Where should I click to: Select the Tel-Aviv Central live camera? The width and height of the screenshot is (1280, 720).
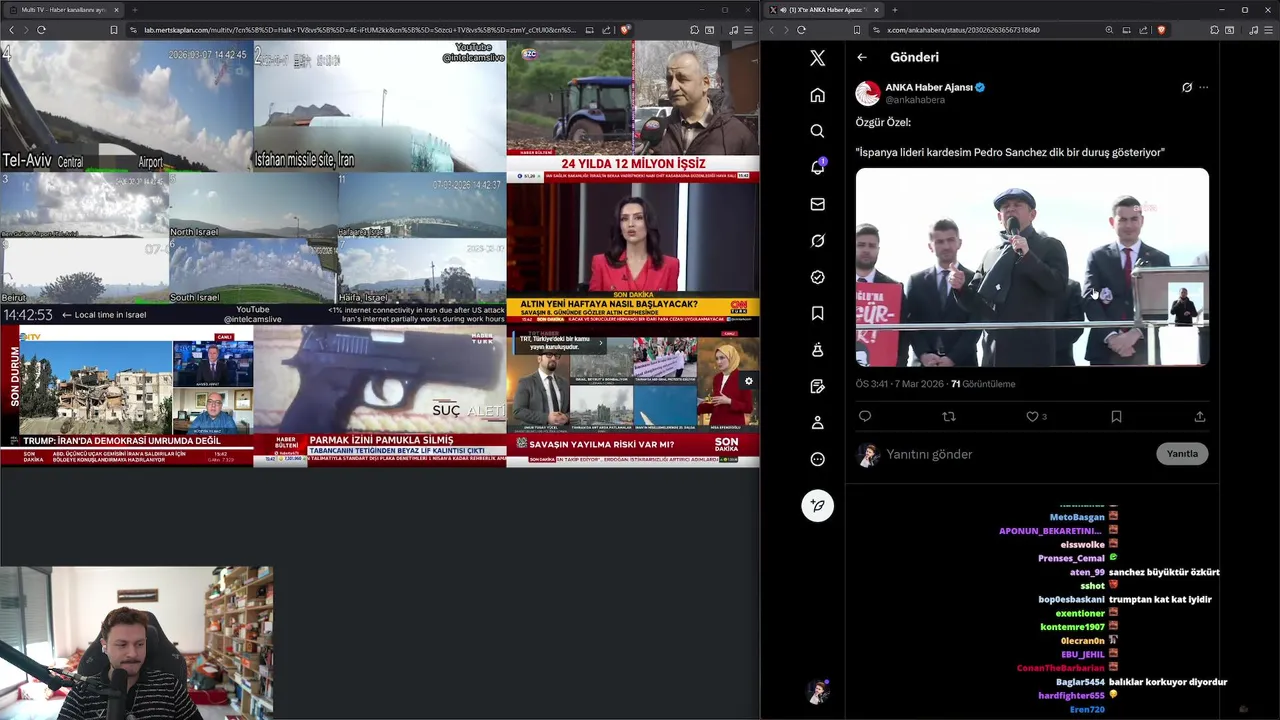point(126,106)
